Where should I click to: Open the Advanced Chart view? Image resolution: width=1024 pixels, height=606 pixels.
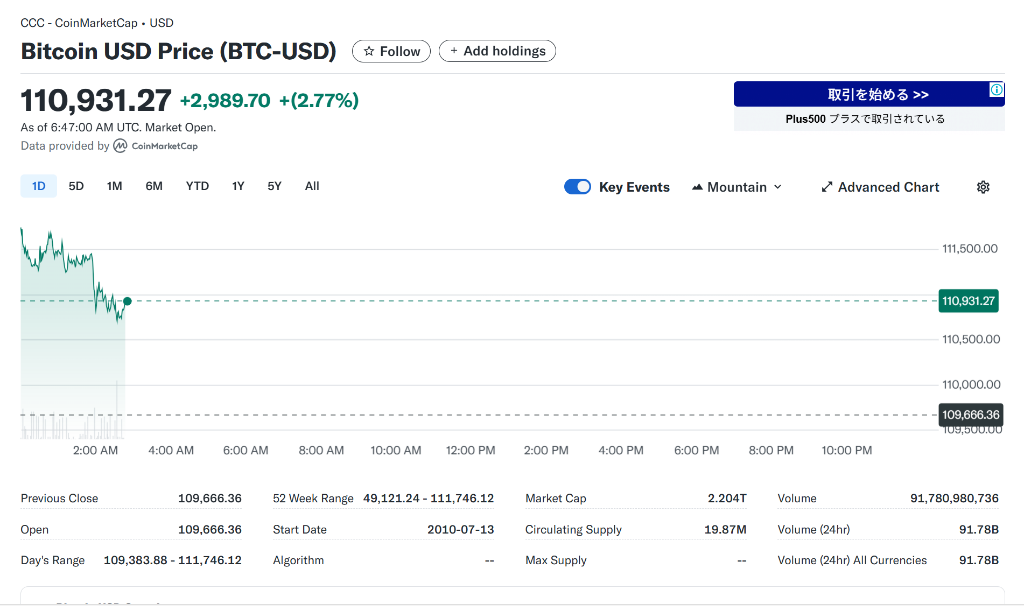[x=880, y=187]
